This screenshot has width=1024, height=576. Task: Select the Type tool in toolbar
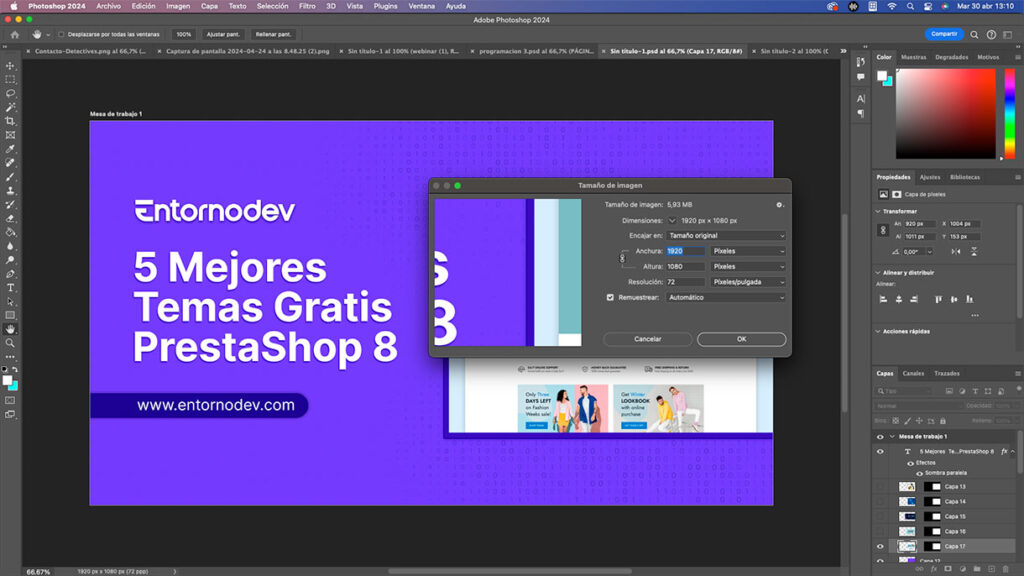click(x=10, y=288)
